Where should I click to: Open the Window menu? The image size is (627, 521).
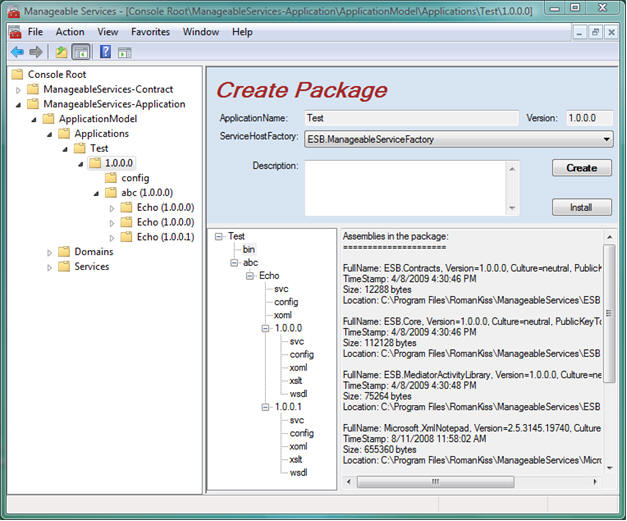pos(201,32)
